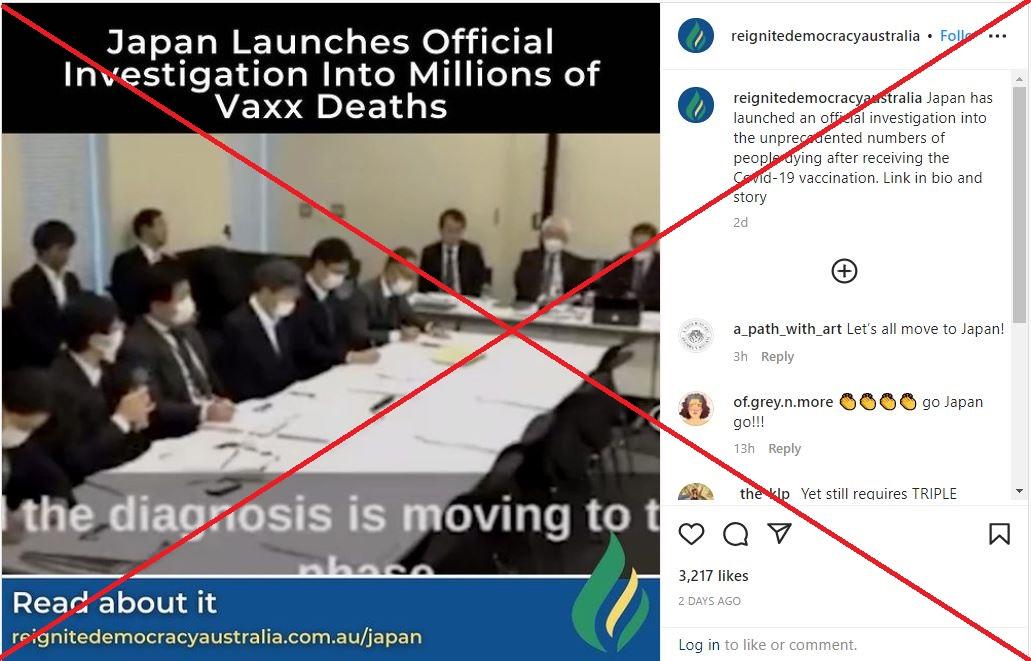1031x661 pixels.
Task: Open three-dot more options menu
Action: point(997,36)
